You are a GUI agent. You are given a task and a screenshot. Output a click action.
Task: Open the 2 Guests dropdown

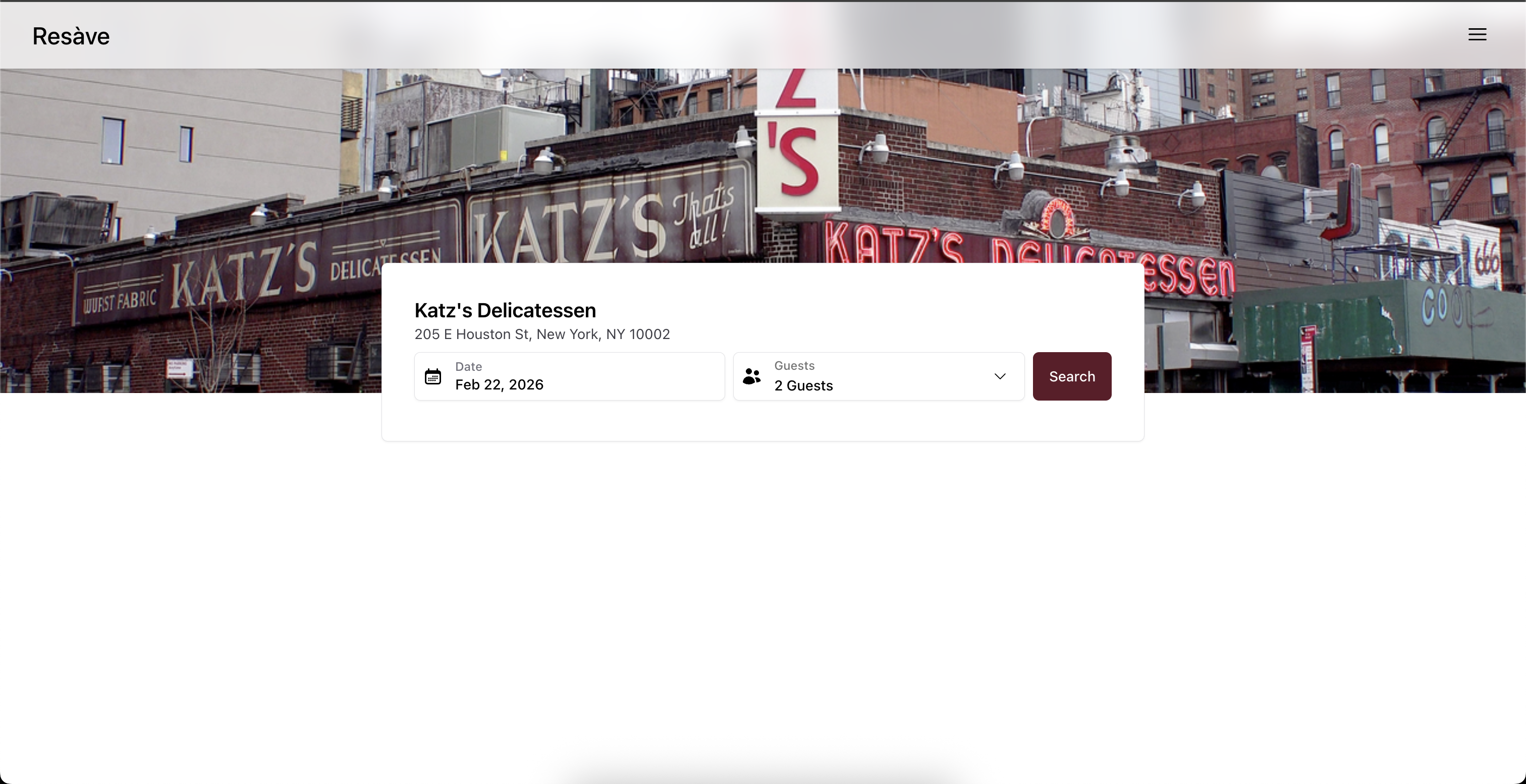879,376
